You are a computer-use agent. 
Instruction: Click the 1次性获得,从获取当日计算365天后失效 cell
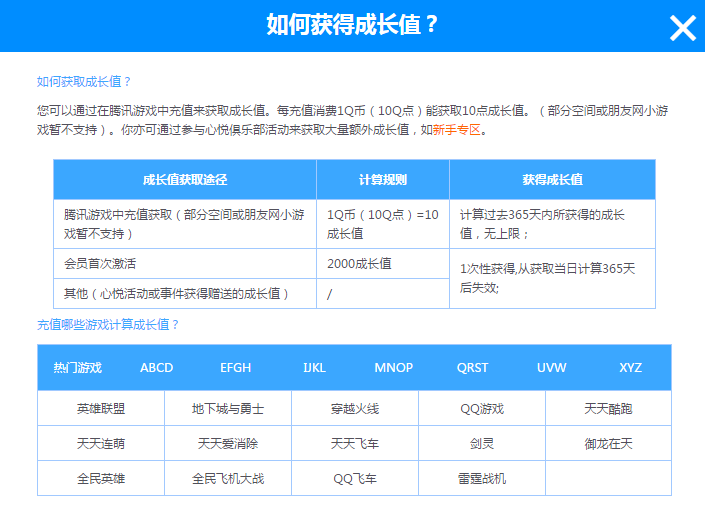tap(552, 278)
